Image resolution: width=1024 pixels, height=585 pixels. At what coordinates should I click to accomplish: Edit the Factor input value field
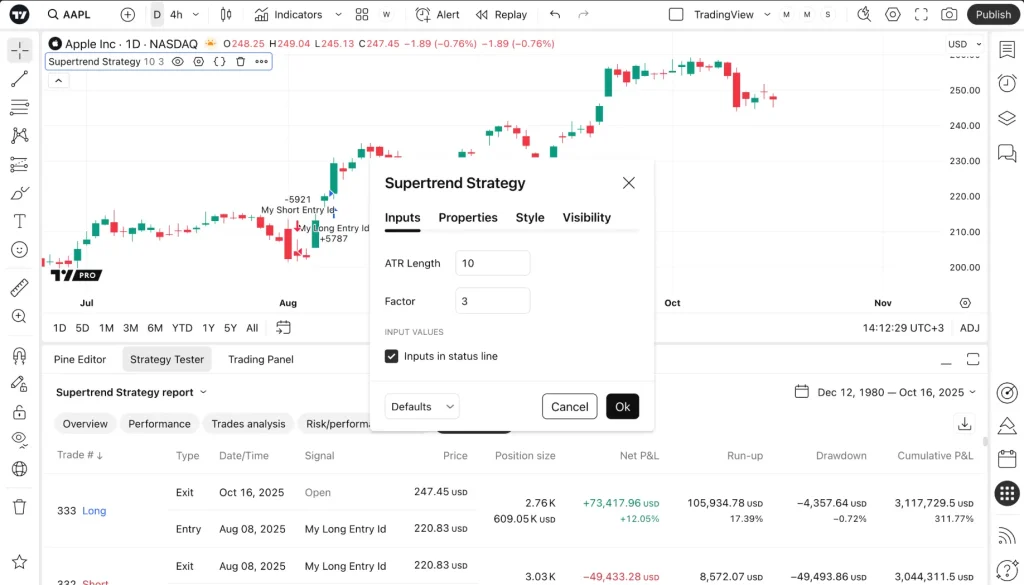pyautogui.click(x=492, y=300)
